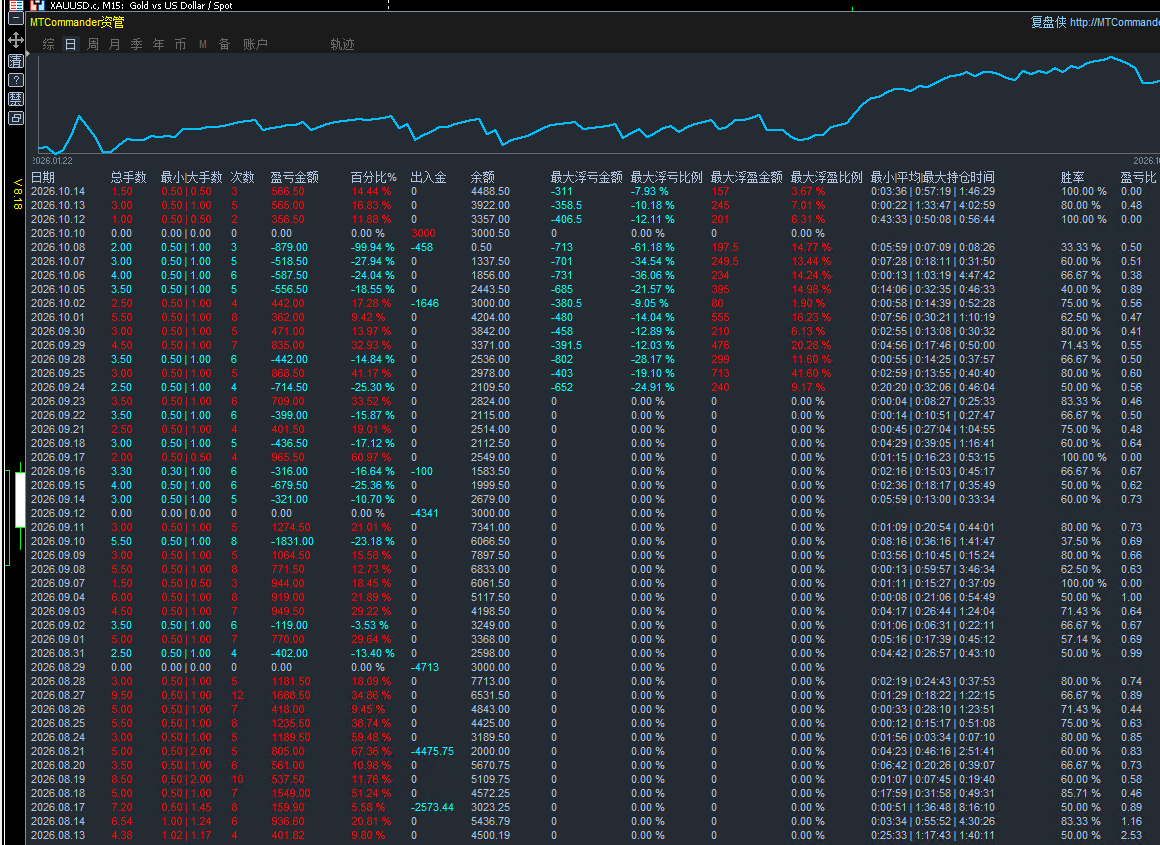Viewport: 1160px width, 845px height.
Task: Click the 禁 disable icon in left sidebar
Action: pyautogui.click(x=16, y=99)
